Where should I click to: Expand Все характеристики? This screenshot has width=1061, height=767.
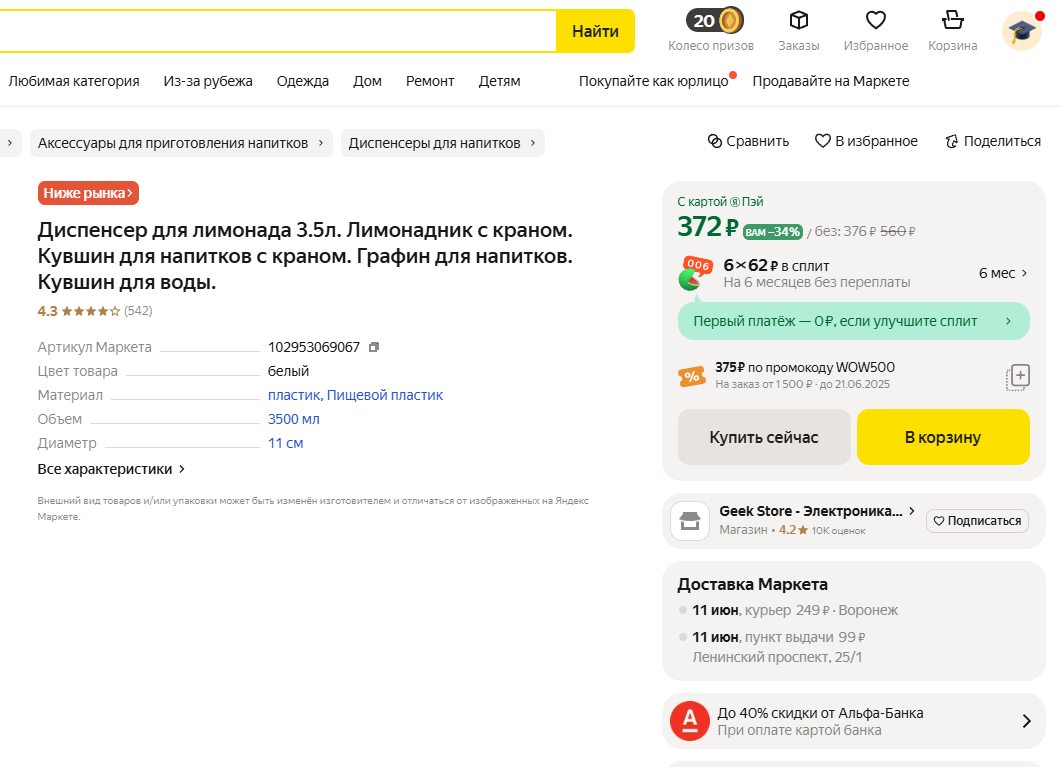click(111, 469)
